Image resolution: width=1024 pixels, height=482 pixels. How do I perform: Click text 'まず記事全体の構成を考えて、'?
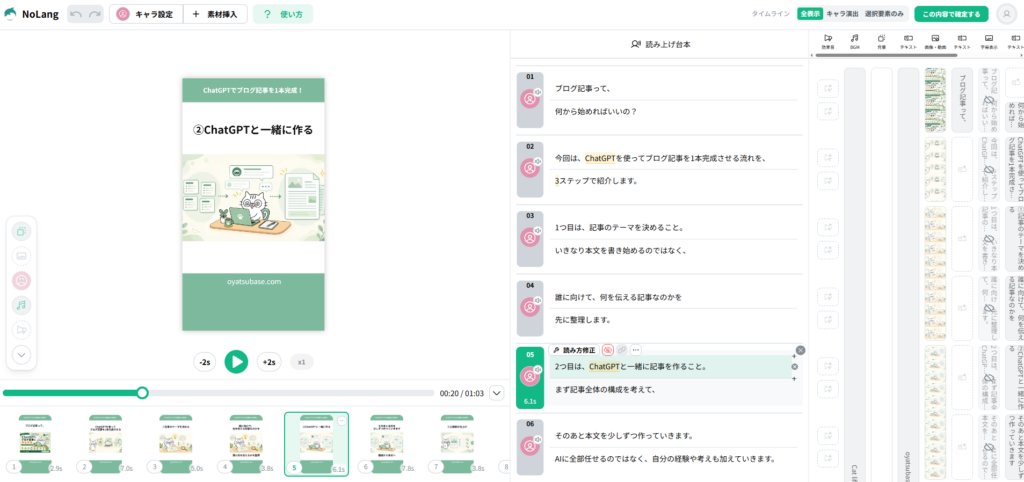pyautogui.click(x=605, y=390)
